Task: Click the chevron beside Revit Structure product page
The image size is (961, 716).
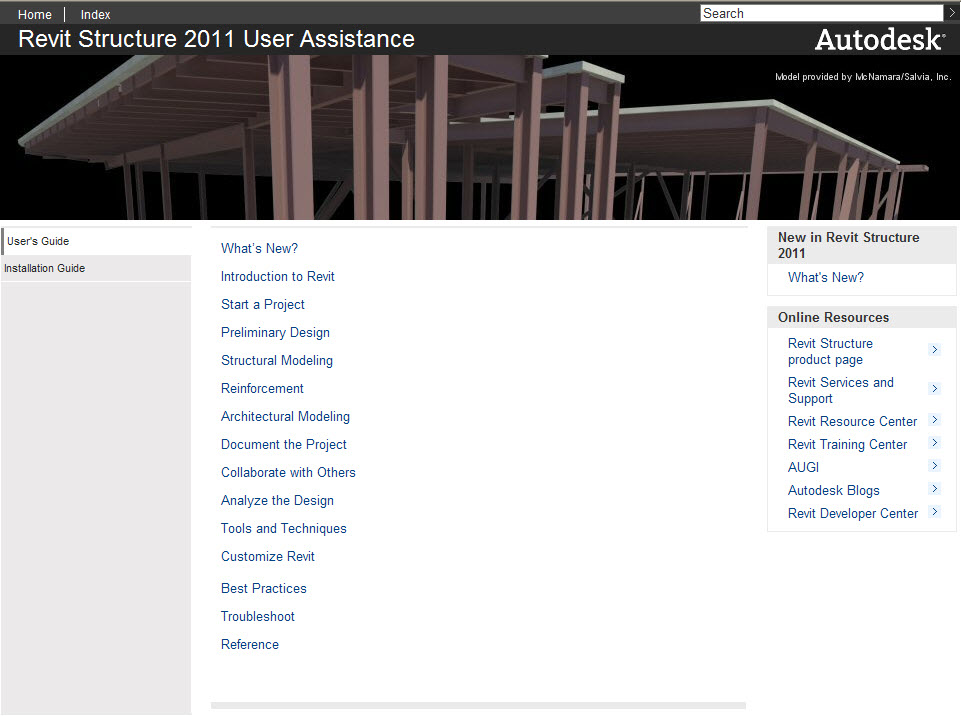Action: click(x=935, y=350)
